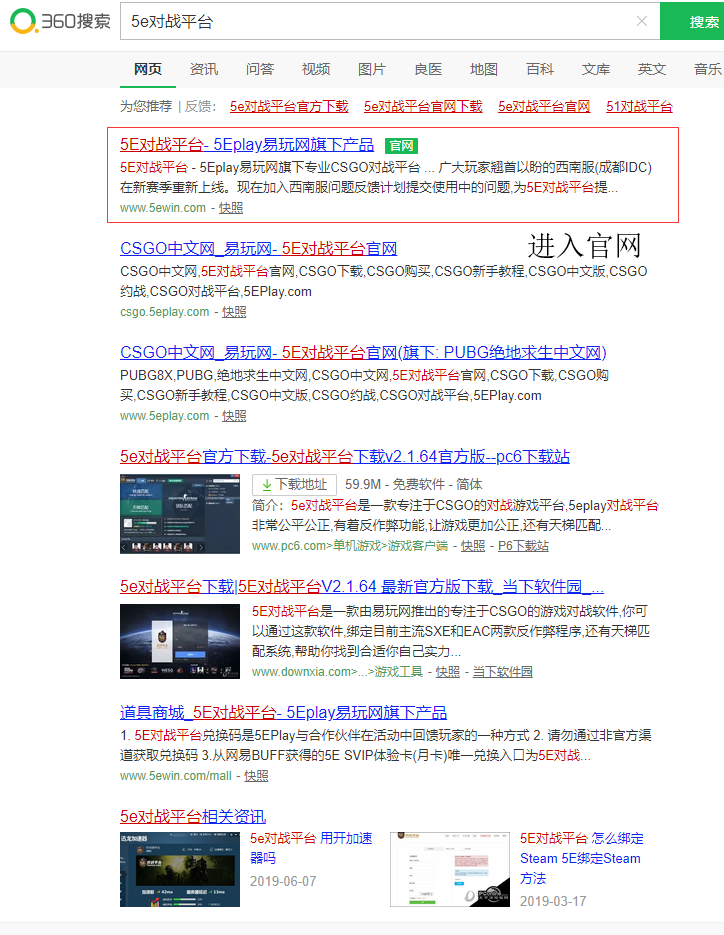Click www.downxia.com>...>游戏工具 breadcrumb

click(338, 671)
